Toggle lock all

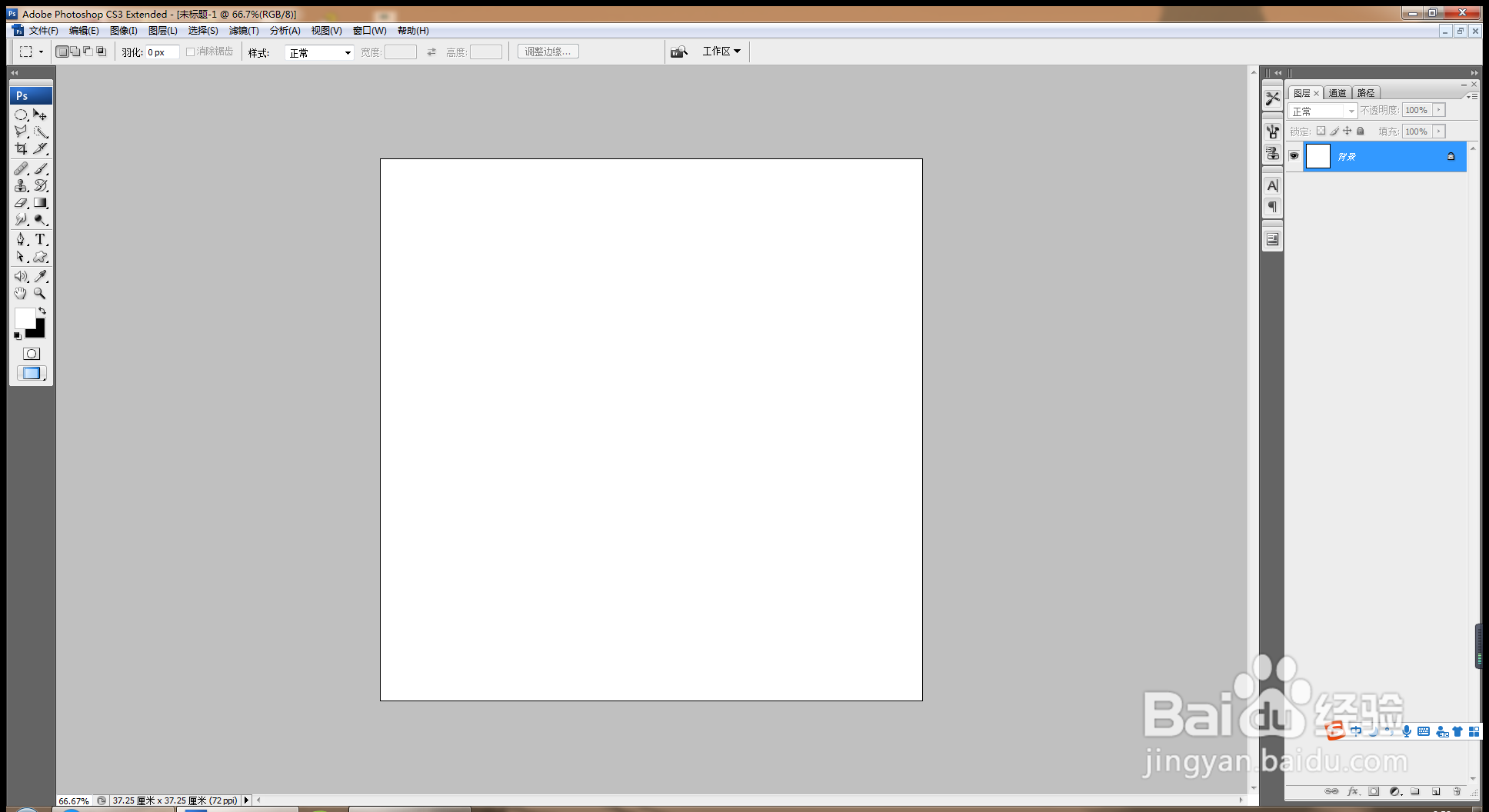[1361, 131]
